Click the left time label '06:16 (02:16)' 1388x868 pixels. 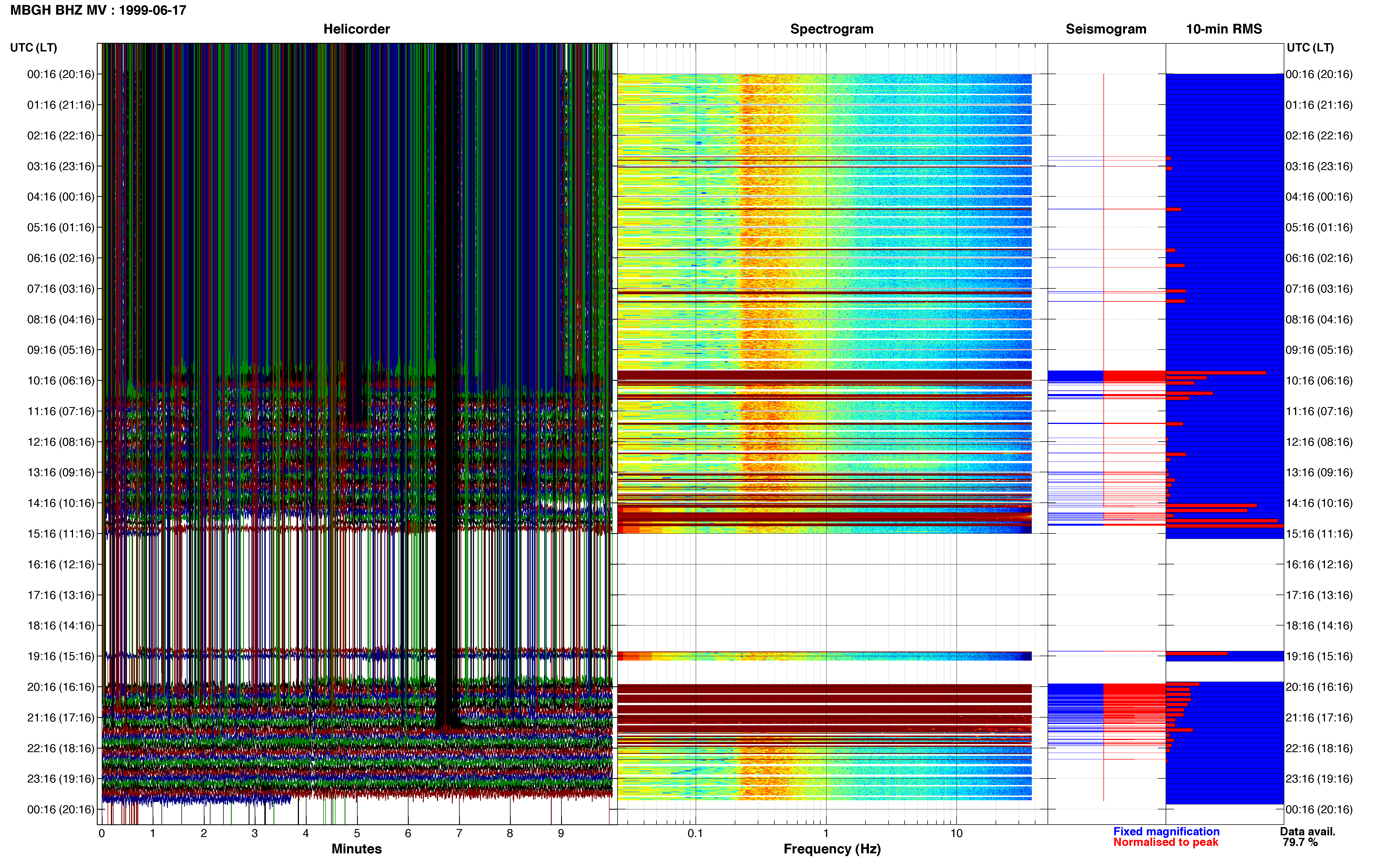pyautogui.click(x=61, y=258)
